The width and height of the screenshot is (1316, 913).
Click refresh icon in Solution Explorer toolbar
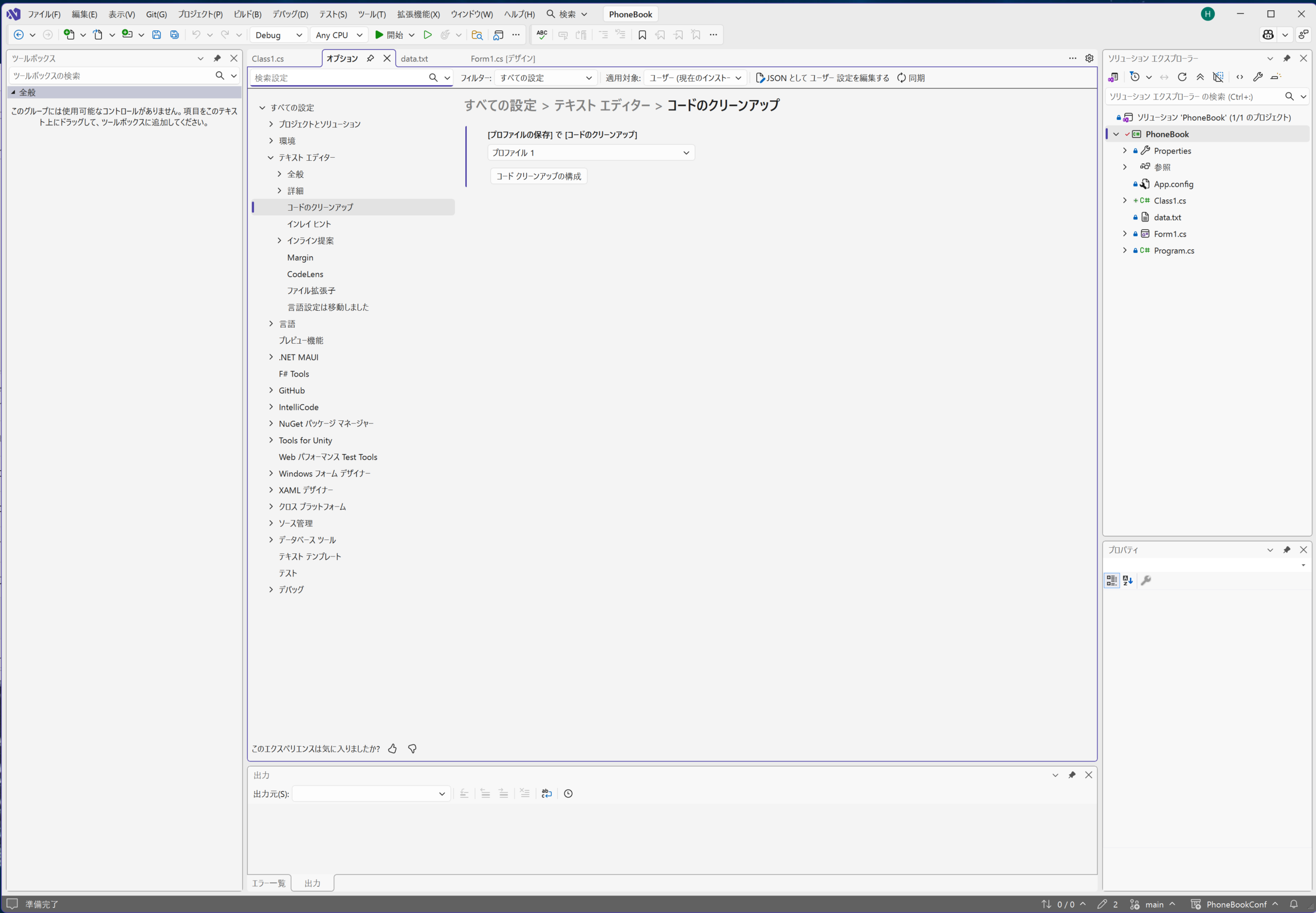[1182, 77]
